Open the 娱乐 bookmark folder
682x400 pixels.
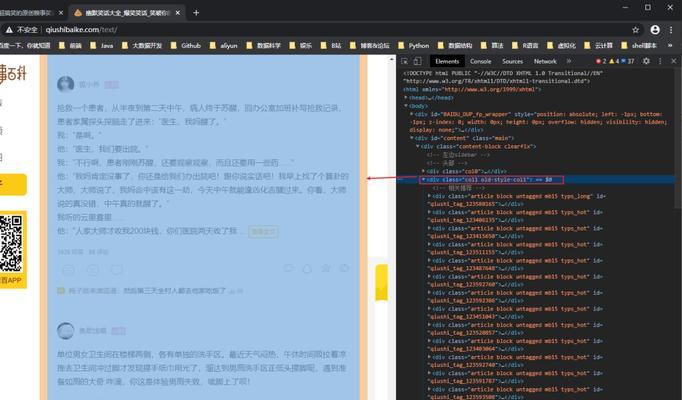[x=301, y=45]
